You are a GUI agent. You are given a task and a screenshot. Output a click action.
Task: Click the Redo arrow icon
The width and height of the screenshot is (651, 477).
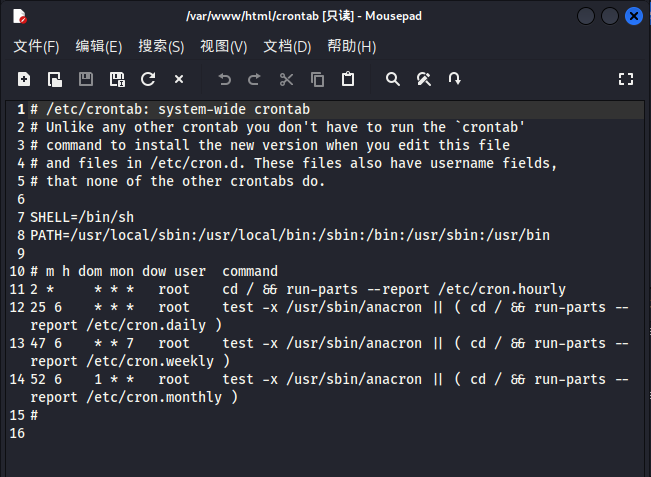254,79
